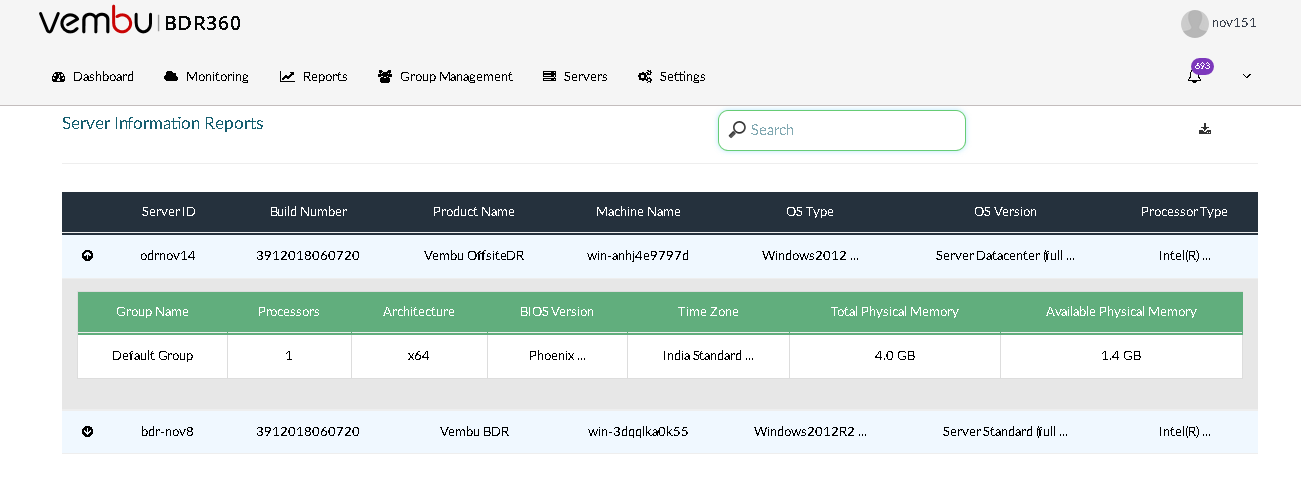Click the Servers rack icon
This screenshot has height=481, width=1301.
point(549,77)
